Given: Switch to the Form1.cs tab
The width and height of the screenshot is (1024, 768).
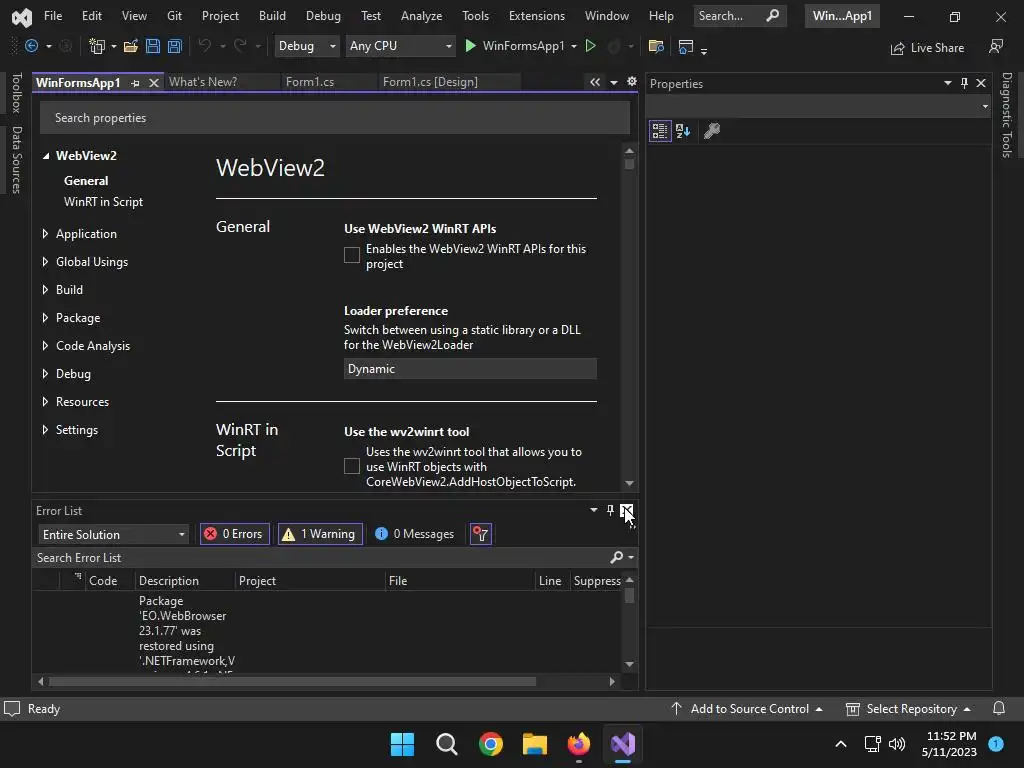Looking at the screenshot, I should click(x=310, y=82).
